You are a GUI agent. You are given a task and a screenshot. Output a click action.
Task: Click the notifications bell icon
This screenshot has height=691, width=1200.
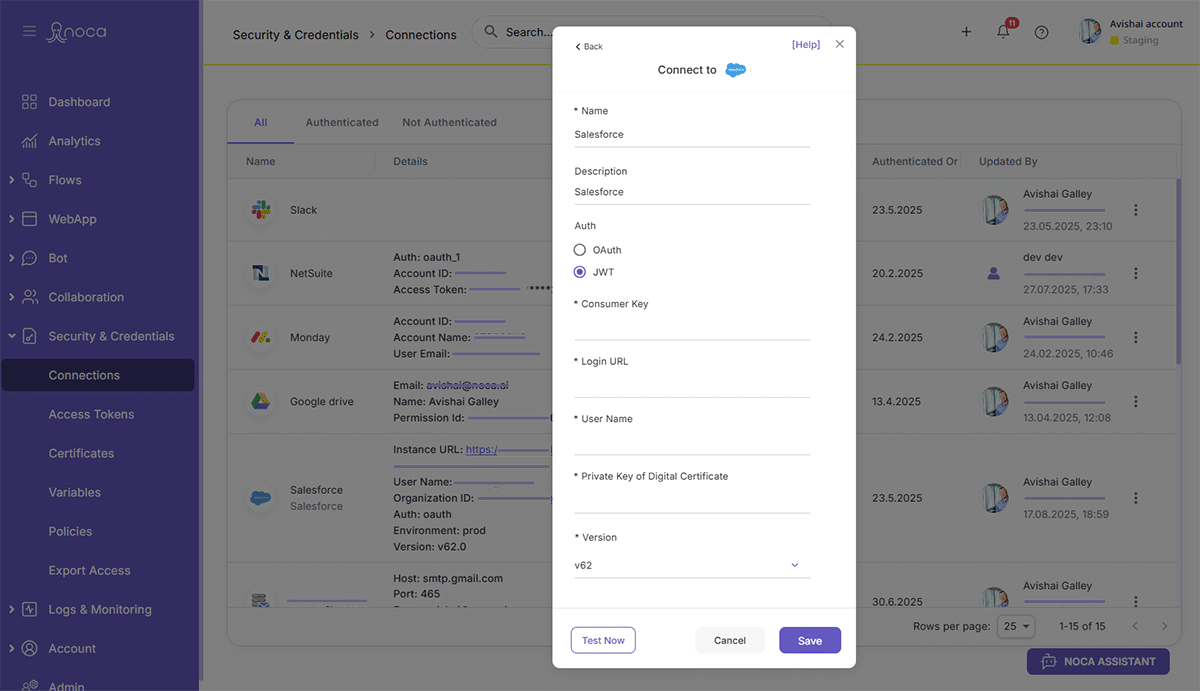click(x=1003, y=32)
